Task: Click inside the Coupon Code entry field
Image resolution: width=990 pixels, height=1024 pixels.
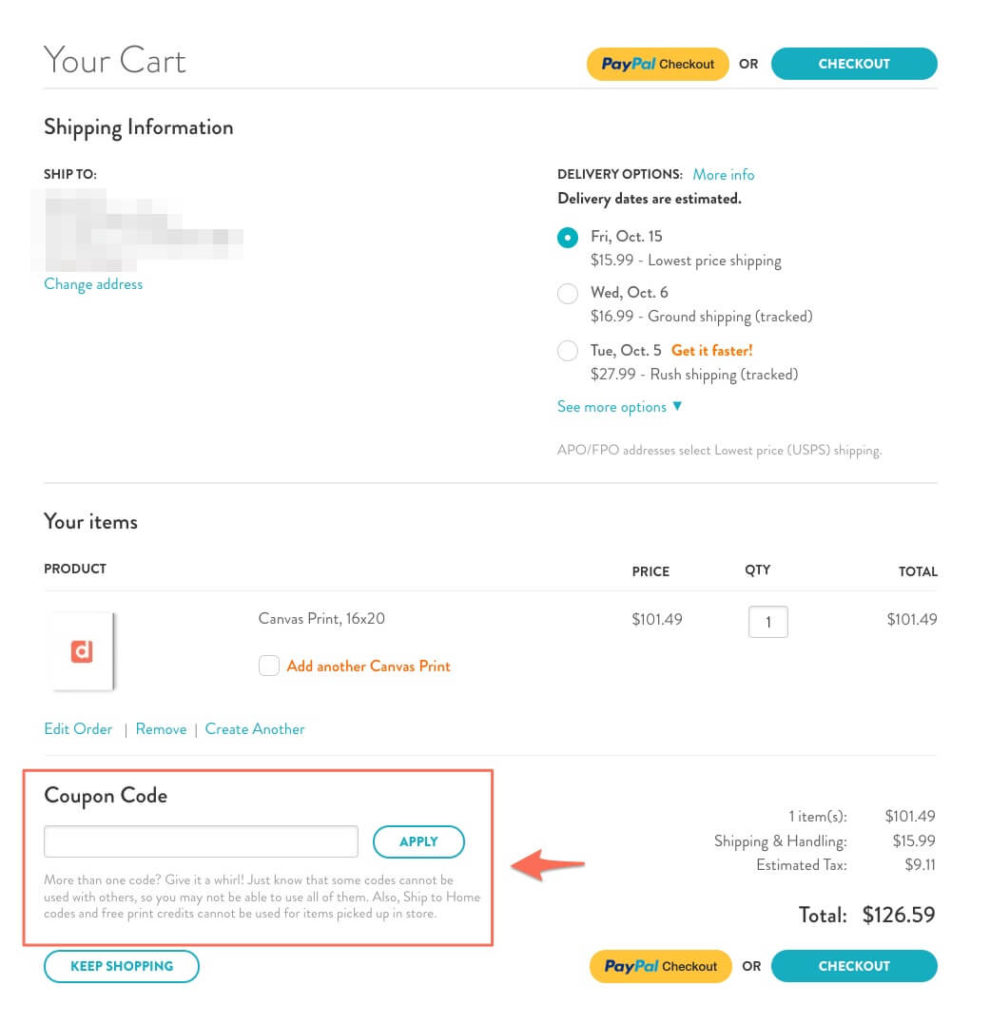Action: (x=200, y=841)
